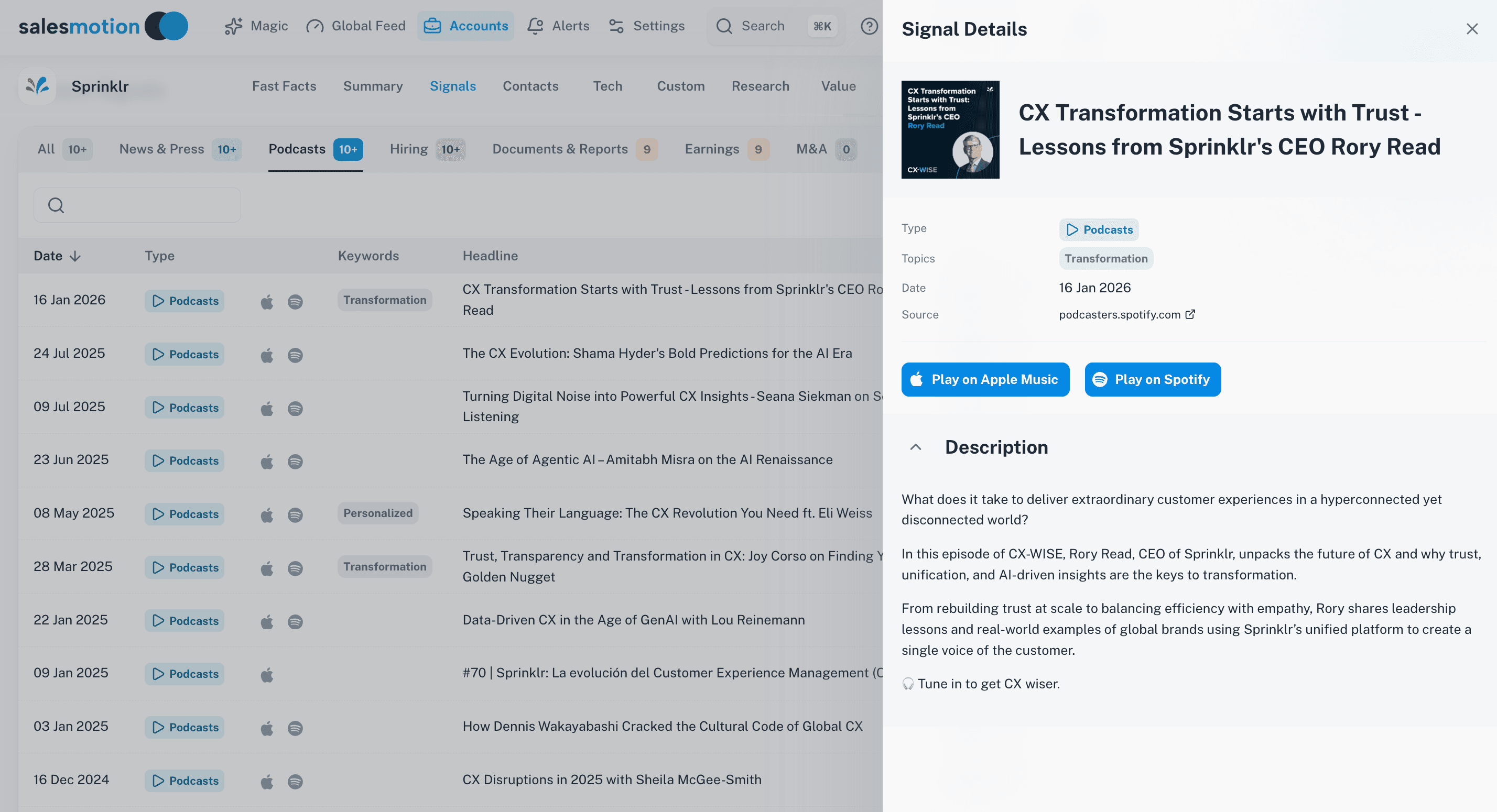This screenshot has width=1497, height=812.
Task: Open the podcasters.spotify.com source link
Action: point(1126,314)
